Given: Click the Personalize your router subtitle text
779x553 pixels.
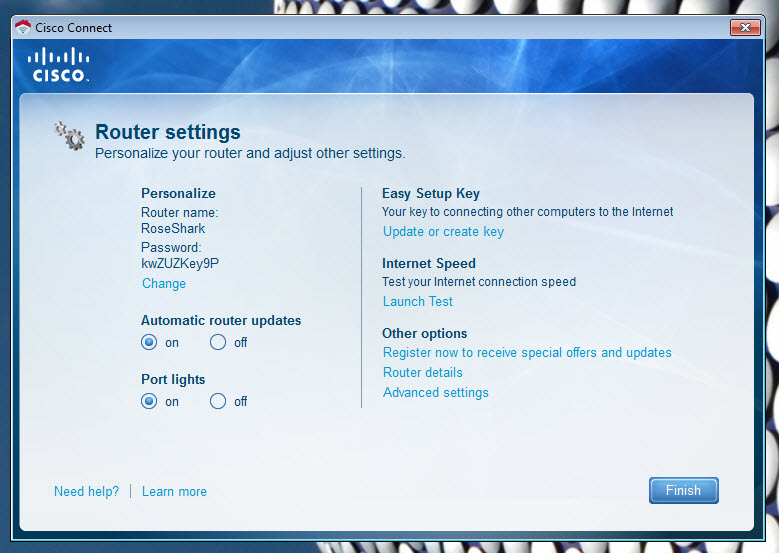Looking at the screenshot, I should (250, 153).
